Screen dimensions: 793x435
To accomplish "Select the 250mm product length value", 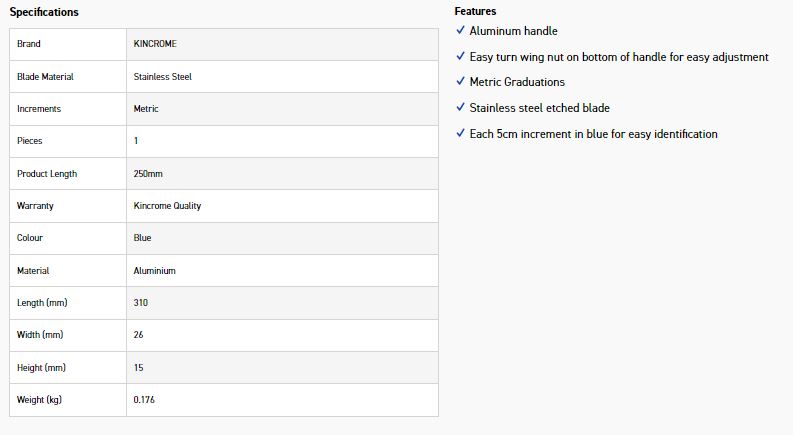I will click(148, 174).
